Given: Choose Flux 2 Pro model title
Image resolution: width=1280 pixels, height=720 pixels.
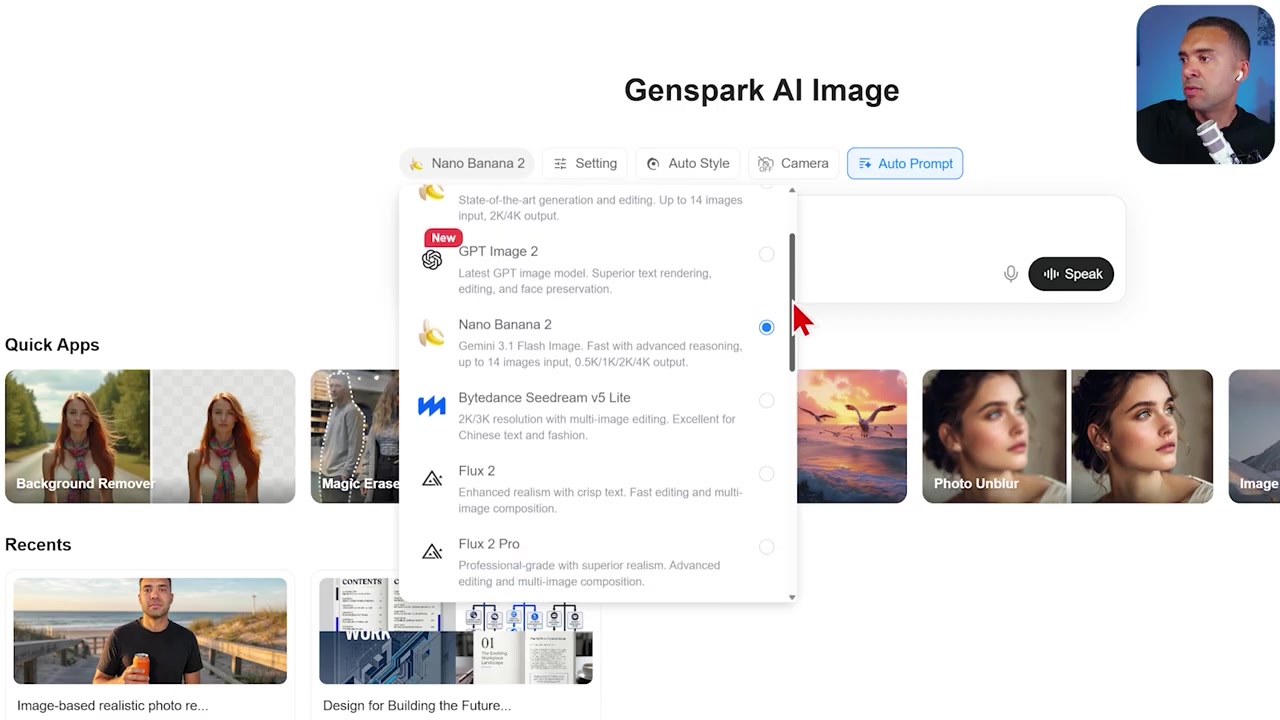Looking at the screenshot, I should [489, 543].
